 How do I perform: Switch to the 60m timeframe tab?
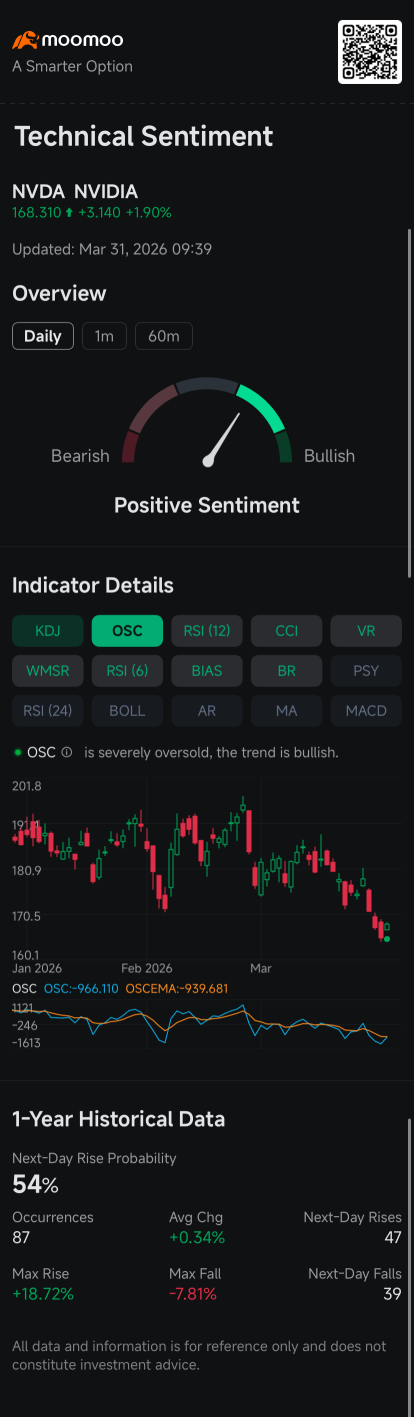coord(163,336)
